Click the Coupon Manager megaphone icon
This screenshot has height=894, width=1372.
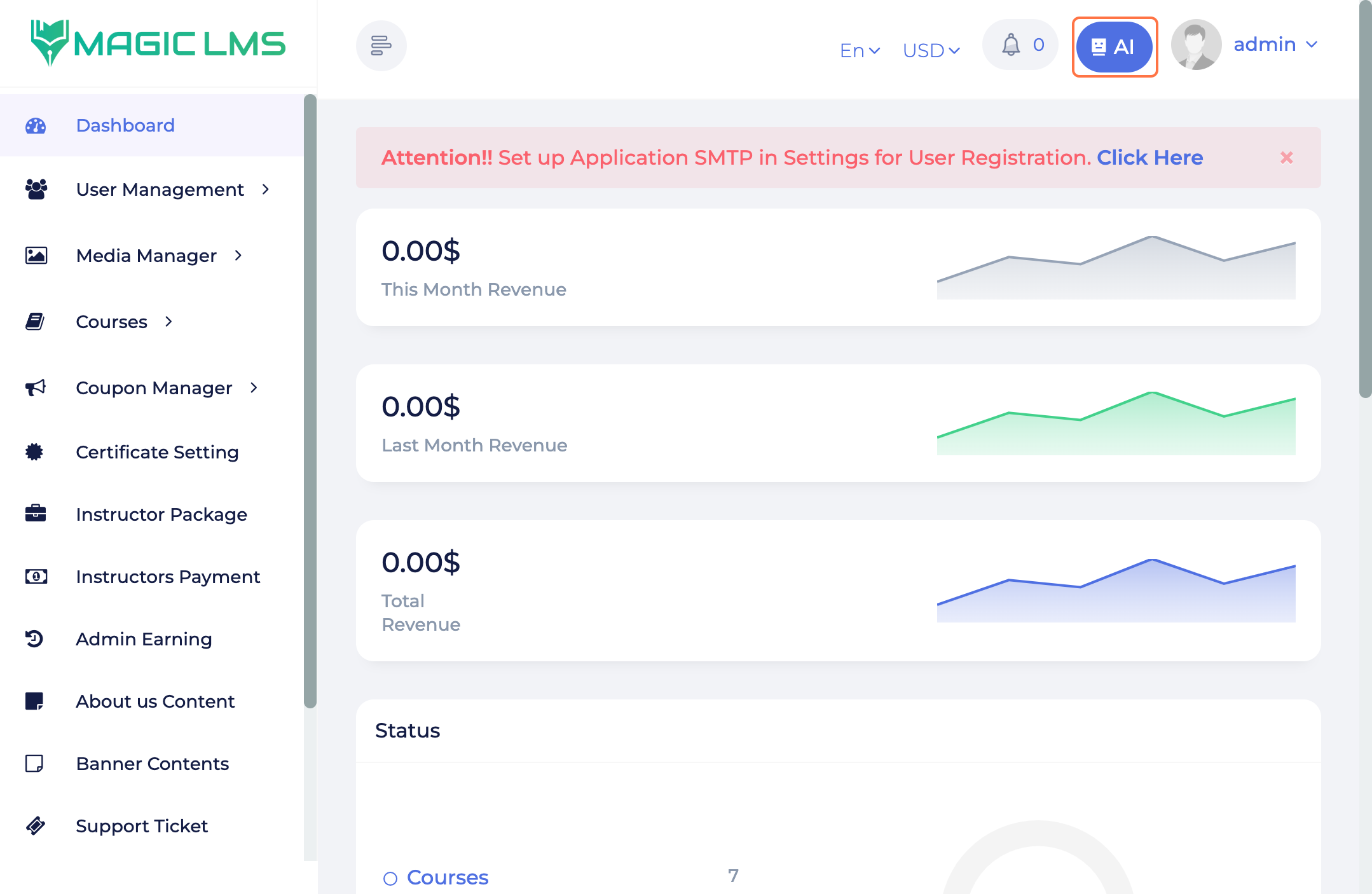coord(36,388)
